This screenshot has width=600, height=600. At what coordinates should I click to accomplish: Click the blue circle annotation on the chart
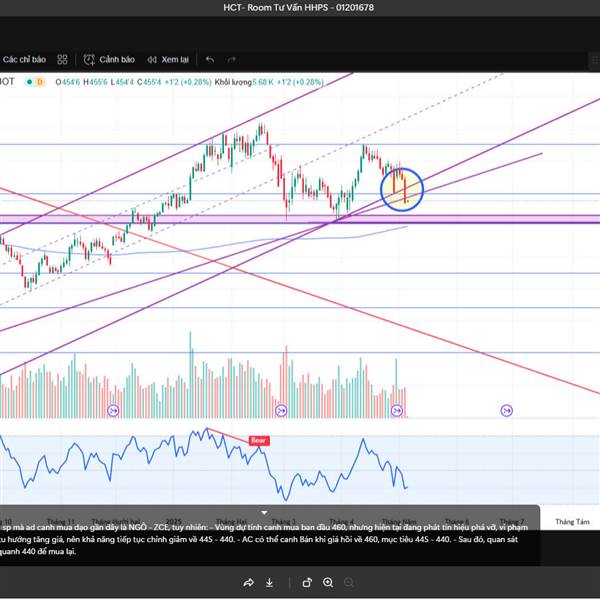402,189
